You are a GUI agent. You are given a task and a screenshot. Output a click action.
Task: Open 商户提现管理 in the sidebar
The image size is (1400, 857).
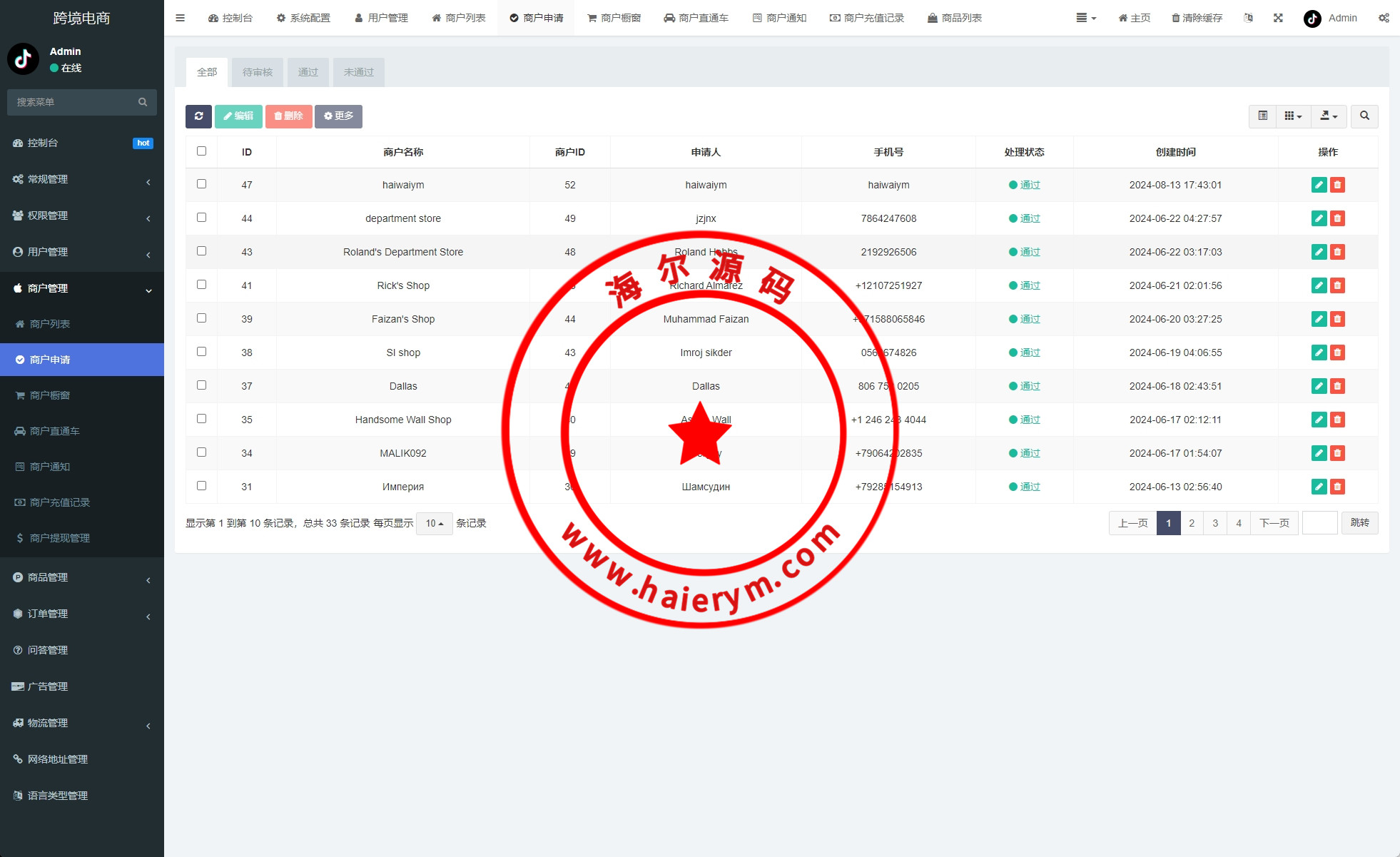[x=60, y=538]
